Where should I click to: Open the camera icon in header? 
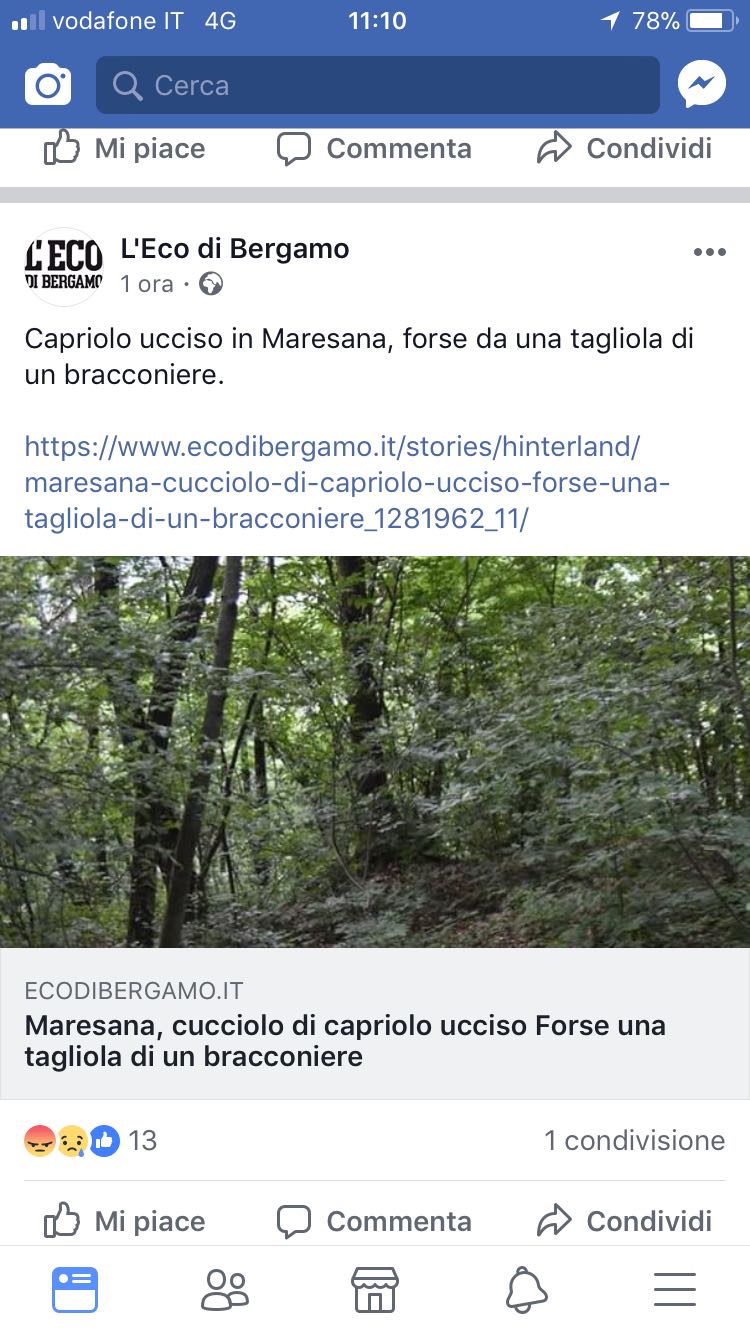[48, 85]
